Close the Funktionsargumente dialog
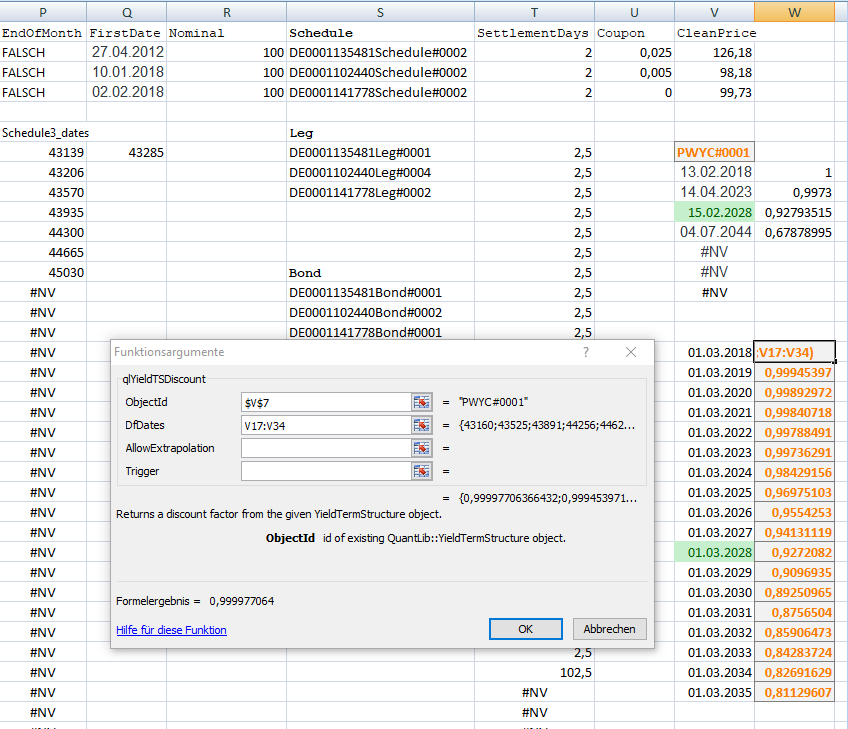The image size is (848, 729). tap(631, 352)
